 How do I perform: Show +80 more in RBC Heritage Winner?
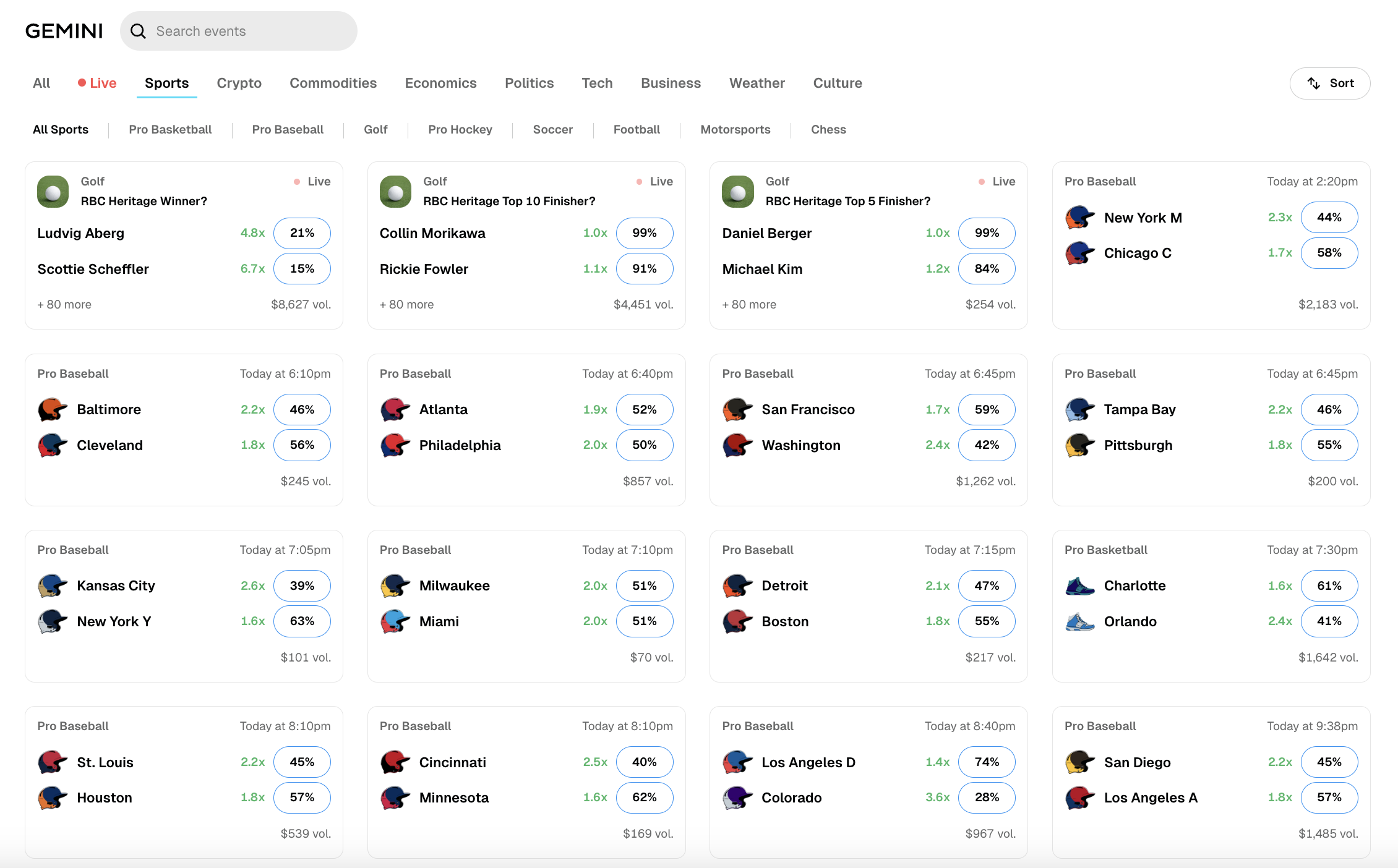[x=64, y=304]
